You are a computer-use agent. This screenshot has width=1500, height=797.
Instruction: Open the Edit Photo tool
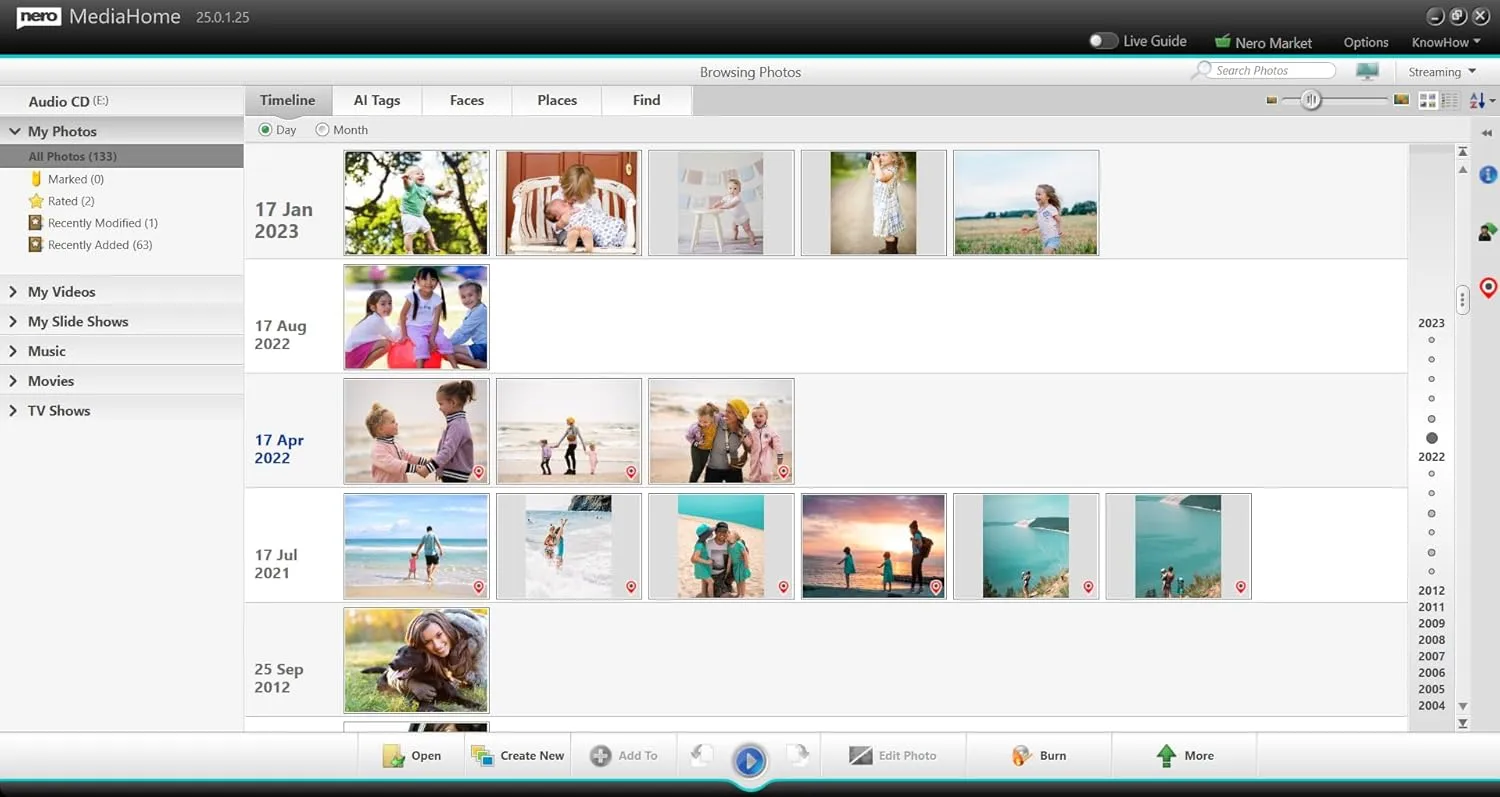point(895,755)
